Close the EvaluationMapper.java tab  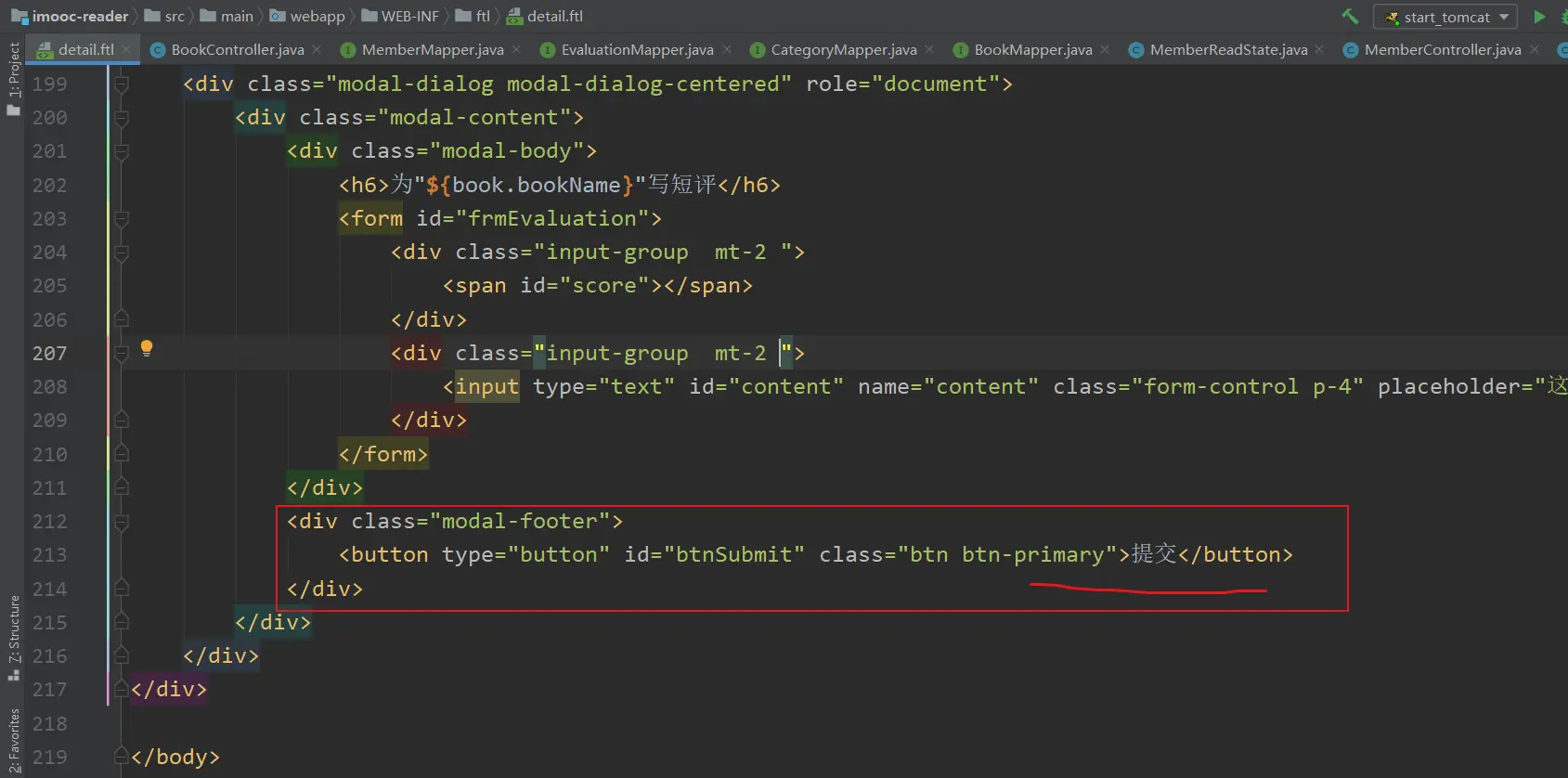[x=726, y=49]
